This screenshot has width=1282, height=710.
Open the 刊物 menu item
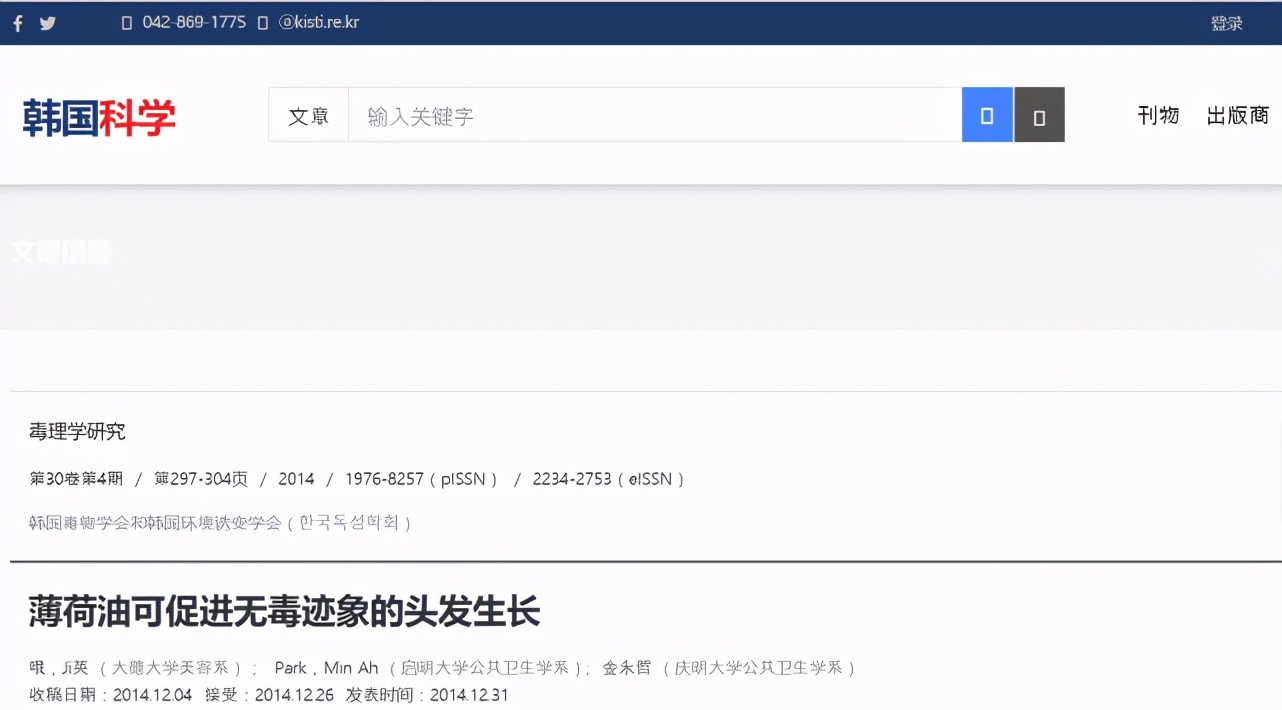[1158, 115]
